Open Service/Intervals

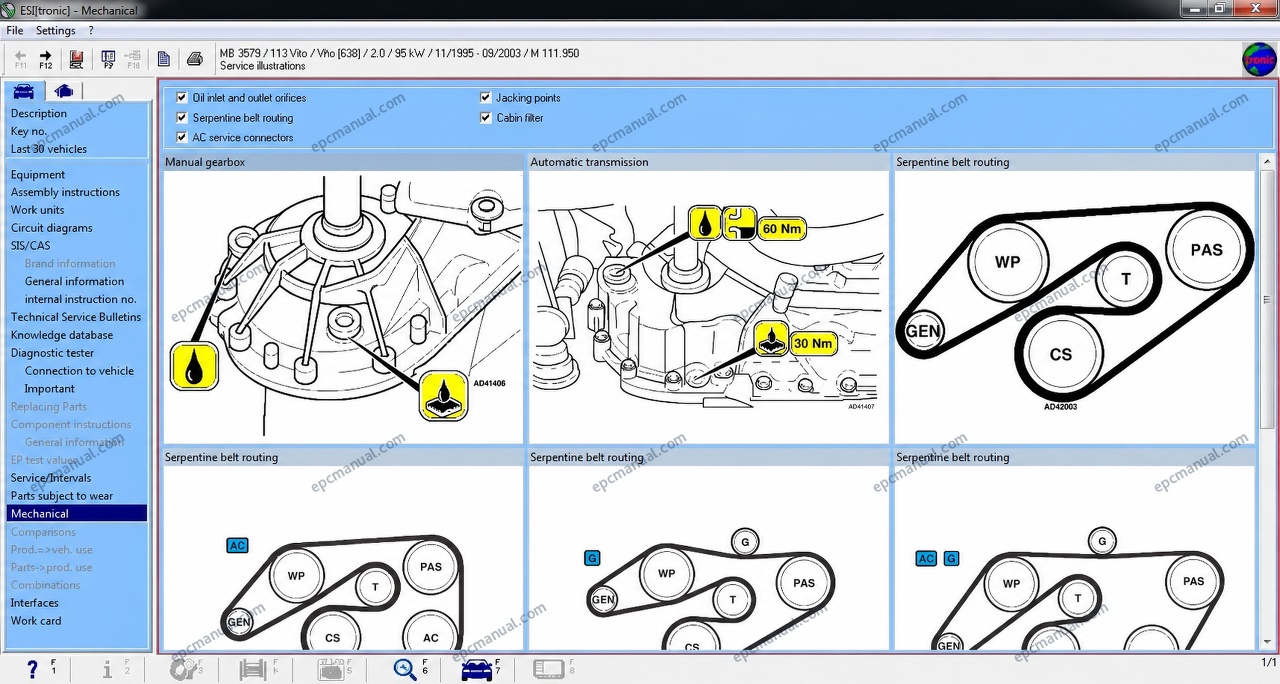51,478
